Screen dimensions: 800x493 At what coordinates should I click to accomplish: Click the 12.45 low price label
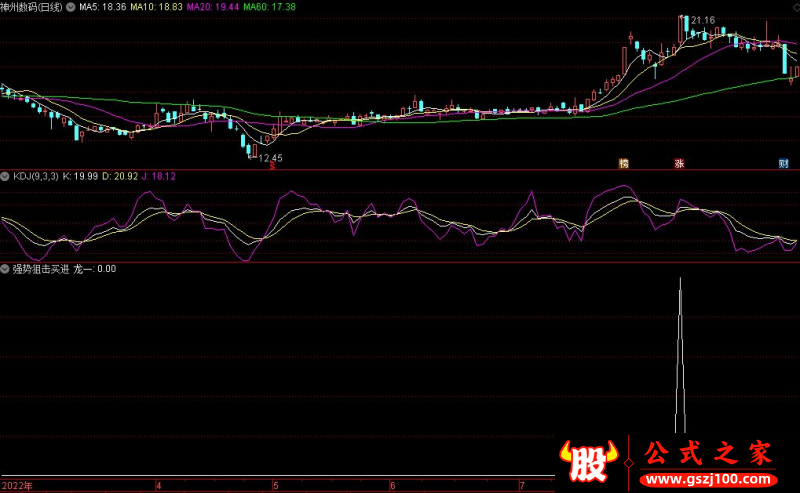269,157
